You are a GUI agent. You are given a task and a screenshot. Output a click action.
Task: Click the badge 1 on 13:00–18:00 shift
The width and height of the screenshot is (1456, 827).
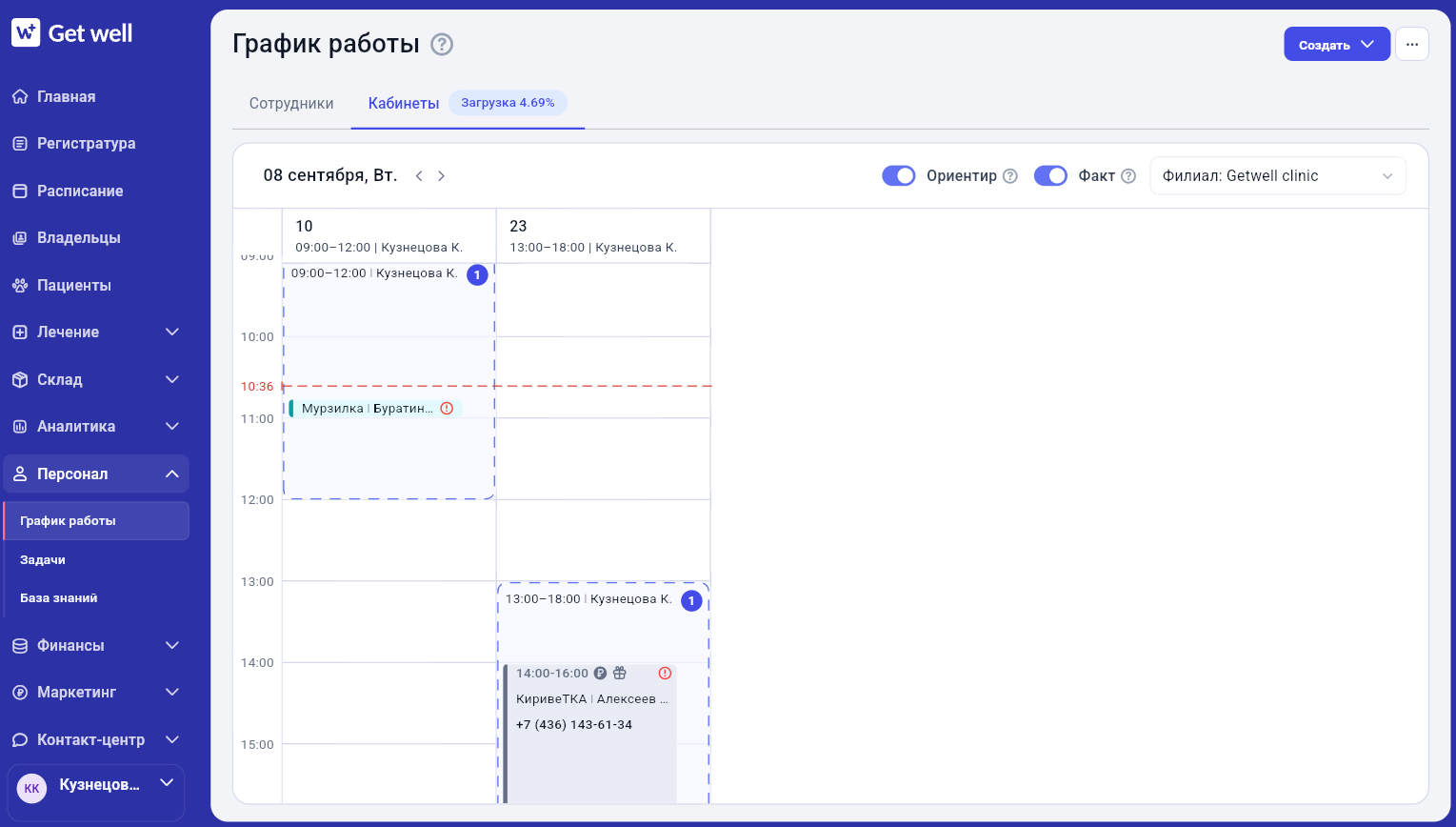coord(691,600)
